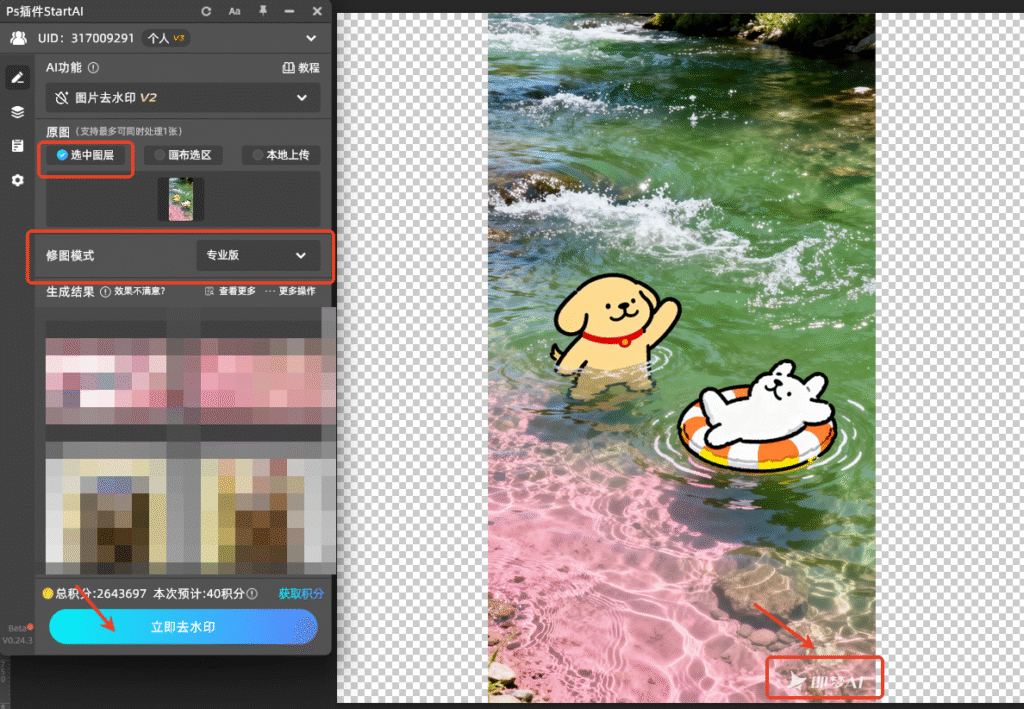Image resolution: width=1024 pixels, height=709 pixels.
Task: Click the 效果不满意? link
Action: click(x=140, y=291)
